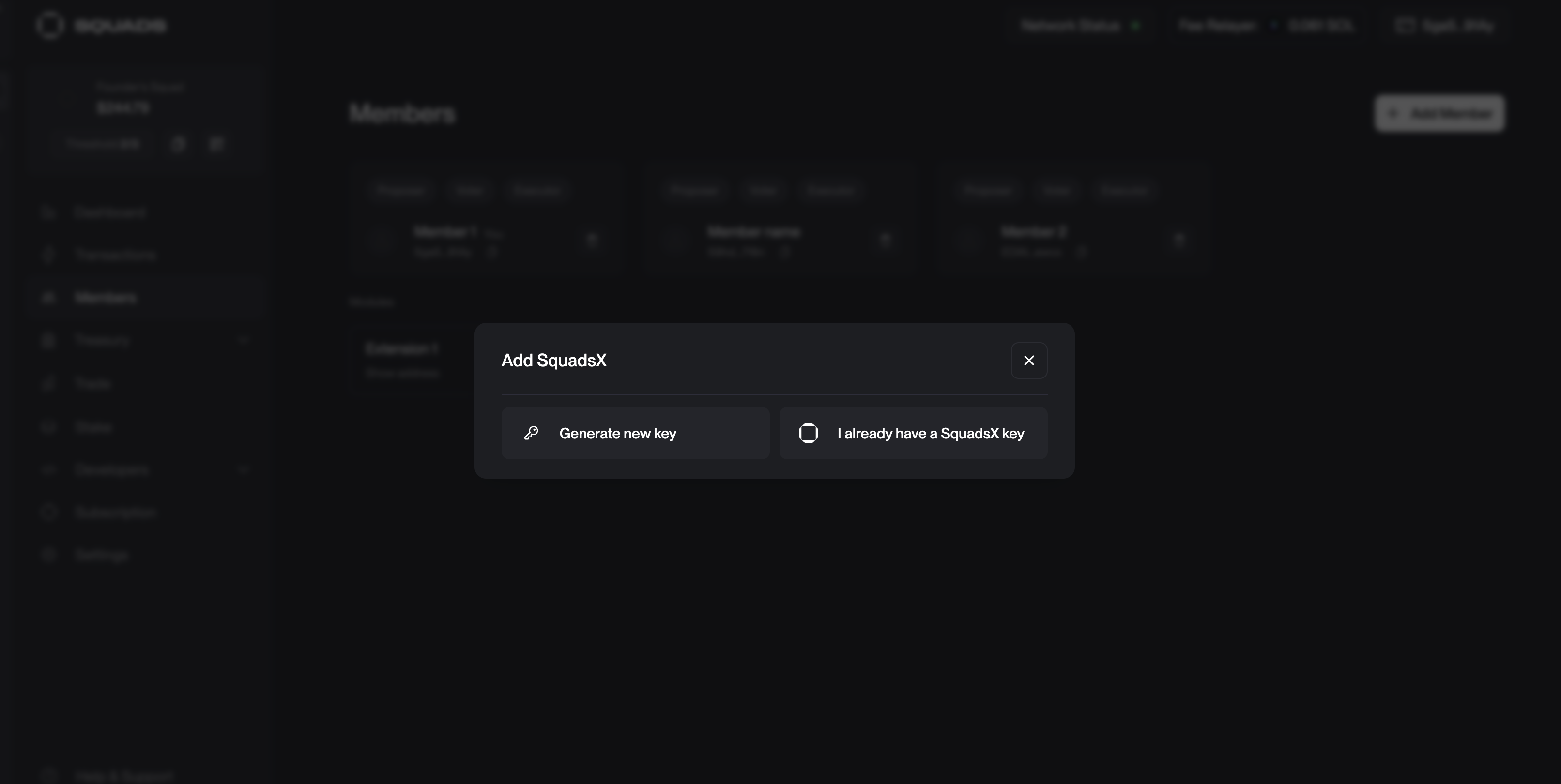Click the key icon for generating a key
This screenshot has height=784, width=1561.
click(532, 433)
